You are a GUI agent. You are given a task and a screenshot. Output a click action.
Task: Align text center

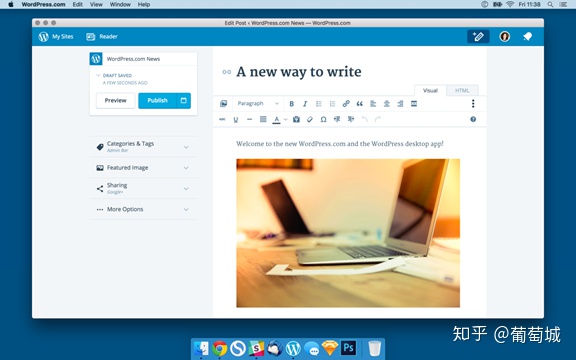pos(386,104)
